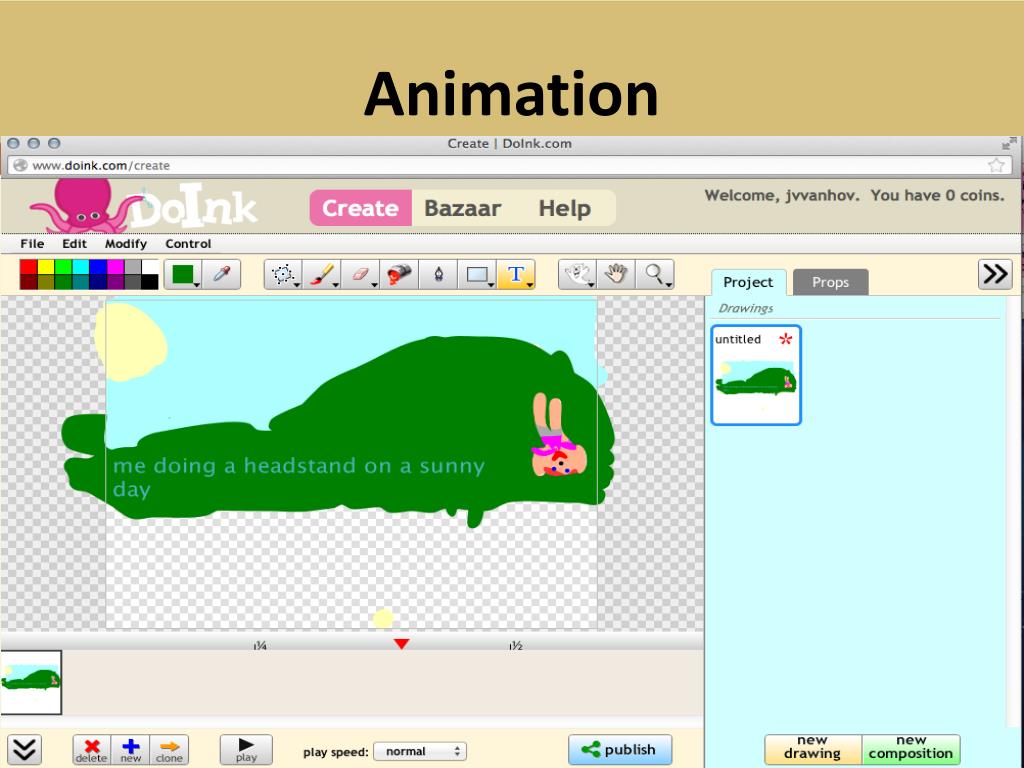Pick the red color swatch
This screenshot has width=1024, height=768.
point(28,267)
